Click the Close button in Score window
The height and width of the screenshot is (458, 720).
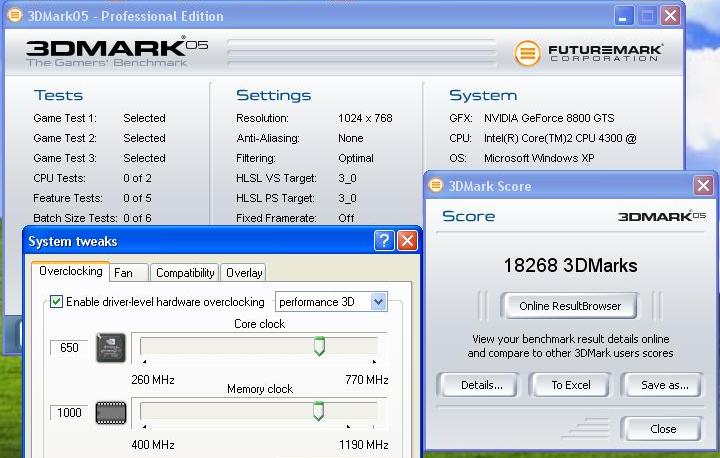(x=662, y=429)
